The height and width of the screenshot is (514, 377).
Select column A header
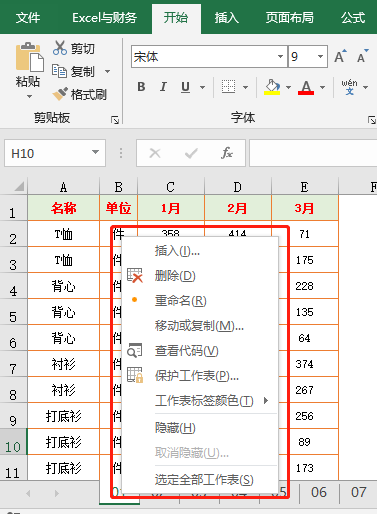64,187
